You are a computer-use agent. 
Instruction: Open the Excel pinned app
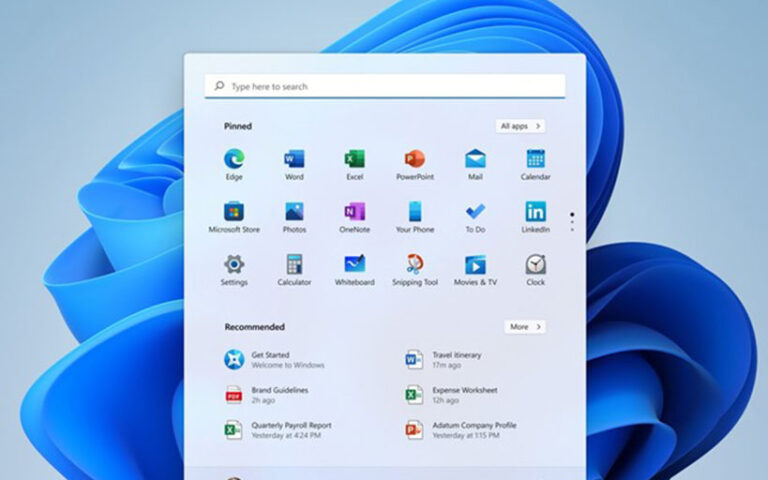[355, 159]
